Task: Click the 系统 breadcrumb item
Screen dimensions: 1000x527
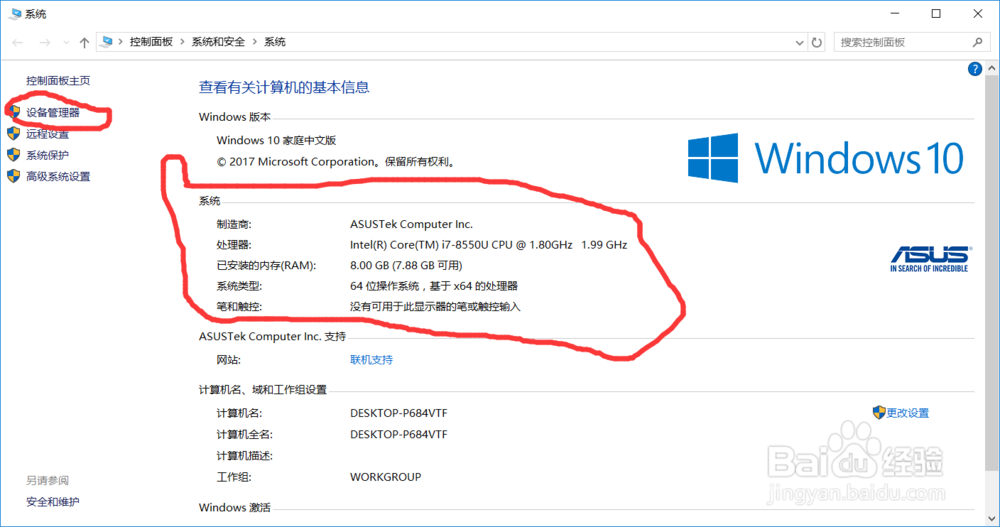Action: coord(275,41)
